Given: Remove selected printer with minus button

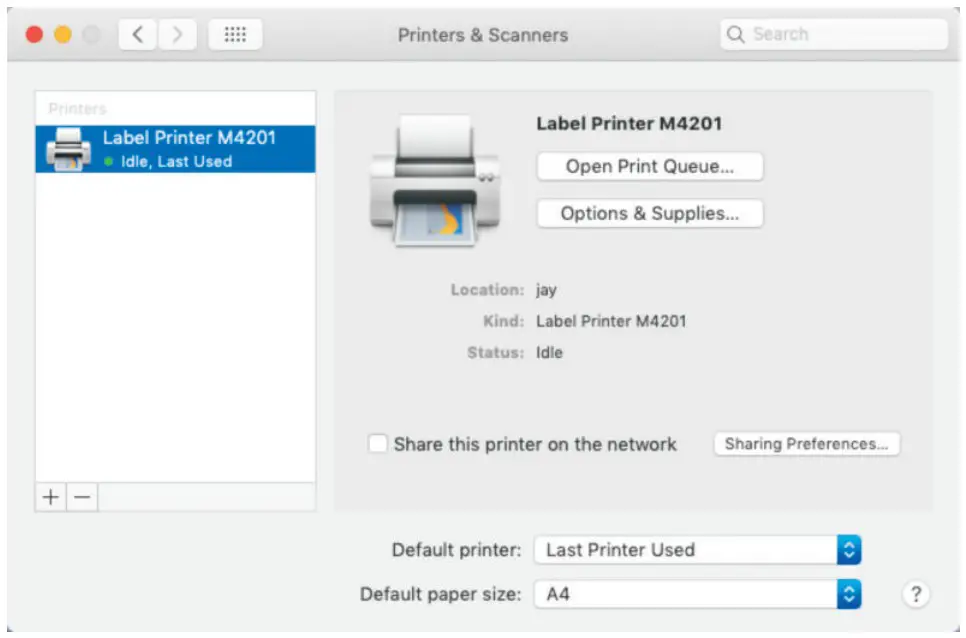Looking at the screenshot, I should [82, 497].
